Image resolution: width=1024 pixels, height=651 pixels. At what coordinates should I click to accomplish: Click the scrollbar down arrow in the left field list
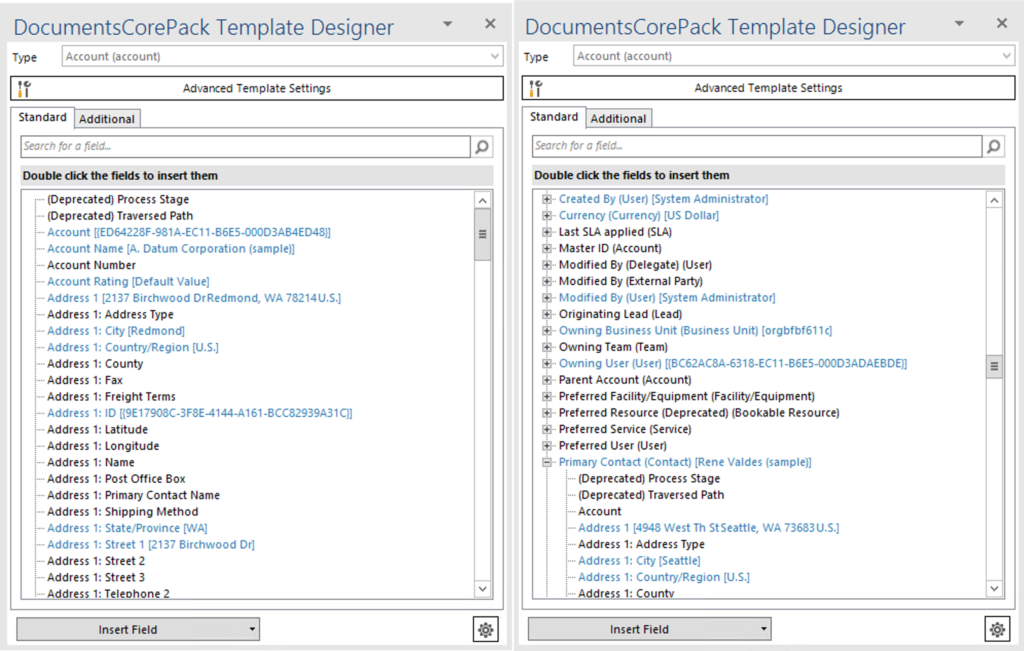tap(483, 589)
